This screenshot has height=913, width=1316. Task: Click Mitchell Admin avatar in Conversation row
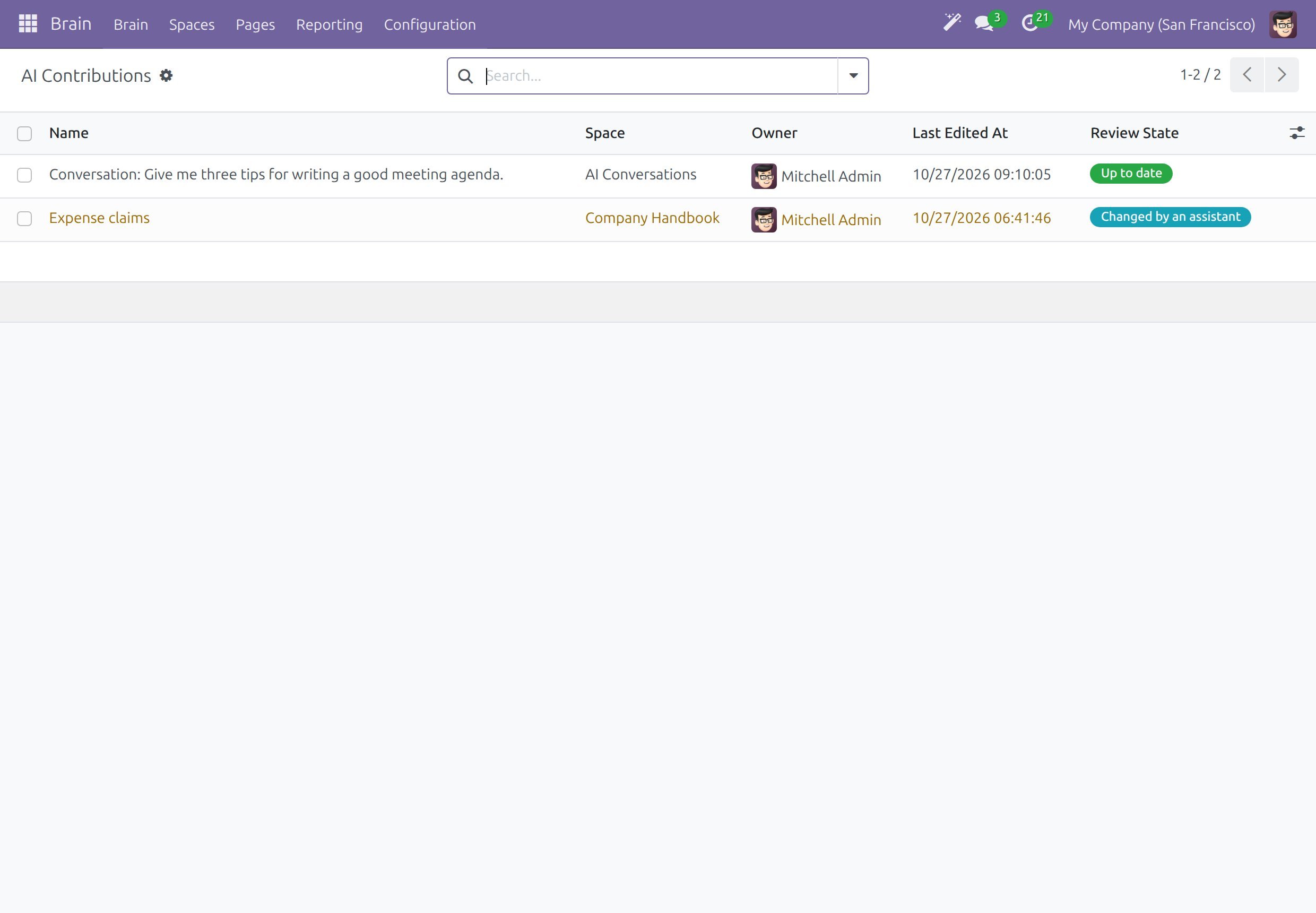764,176
